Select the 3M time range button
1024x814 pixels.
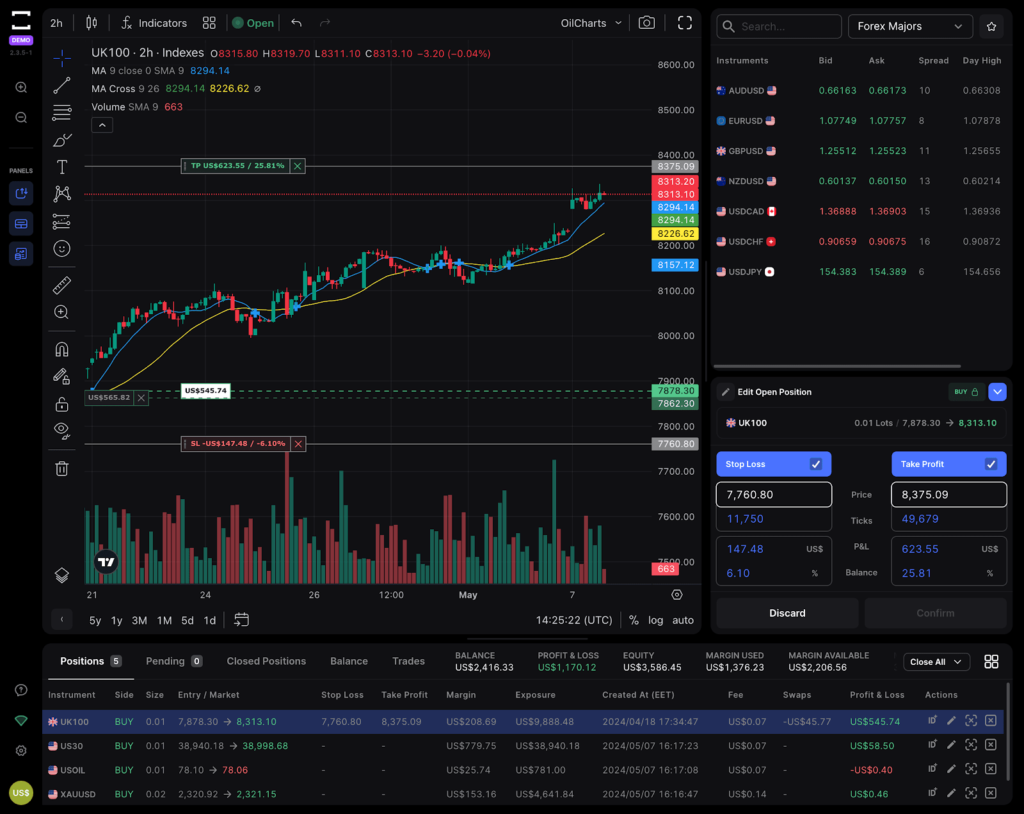coord(139,620)
